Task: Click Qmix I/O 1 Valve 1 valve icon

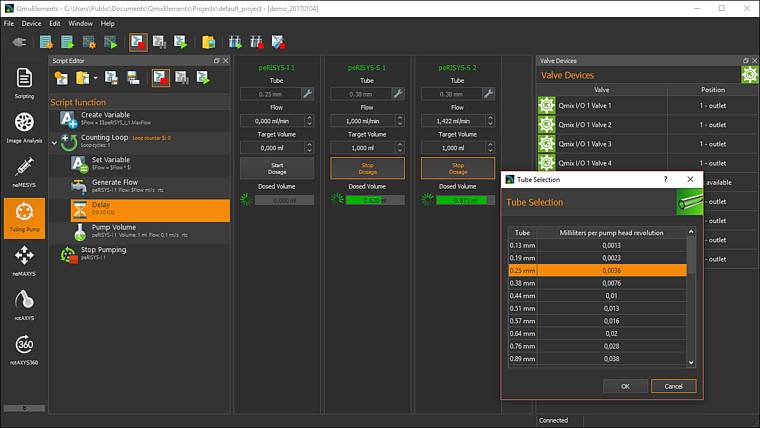Action: pyautogui.click(x=547, y=105)
